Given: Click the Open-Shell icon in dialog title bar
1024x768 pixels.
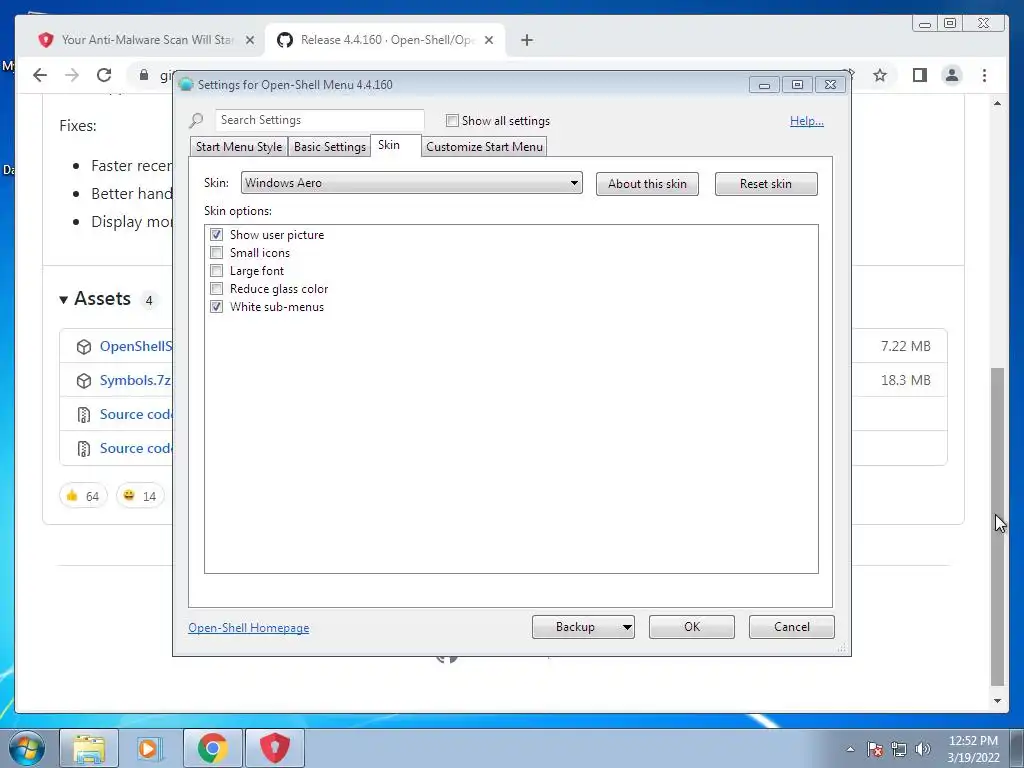Looking at the screenshot, I should pos(186,84).
